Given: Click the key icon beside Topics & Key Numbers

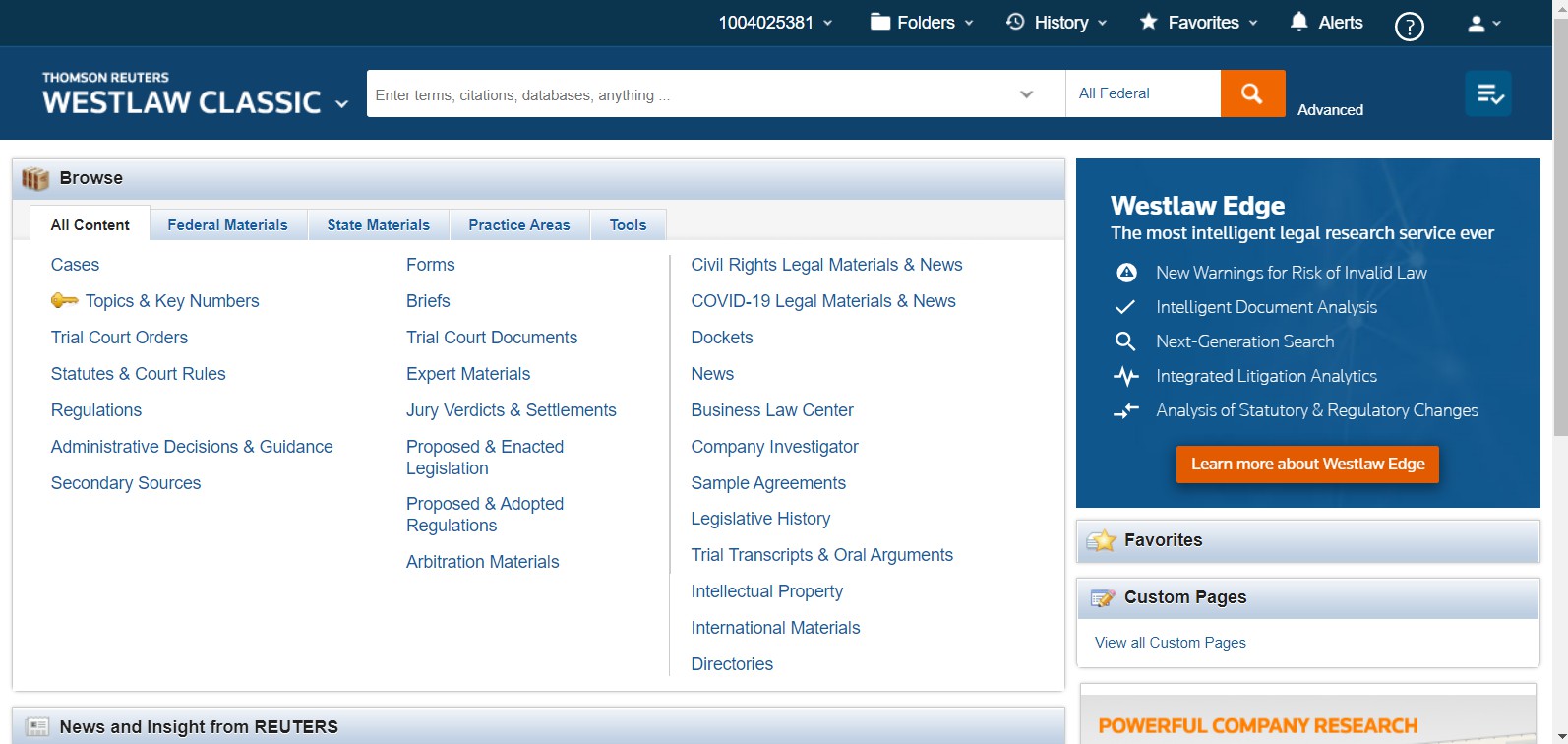Looking at the screenshot, I should tap(64, 300).
